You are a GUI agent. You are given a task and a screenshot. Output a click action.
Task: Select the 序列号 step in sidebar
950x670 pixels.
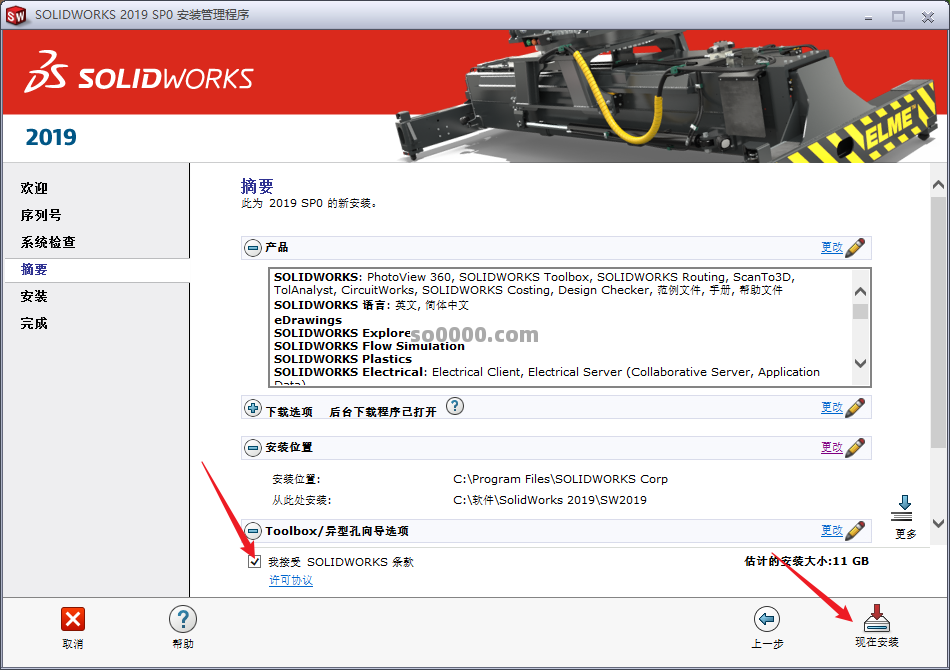[x=41, y=215]
